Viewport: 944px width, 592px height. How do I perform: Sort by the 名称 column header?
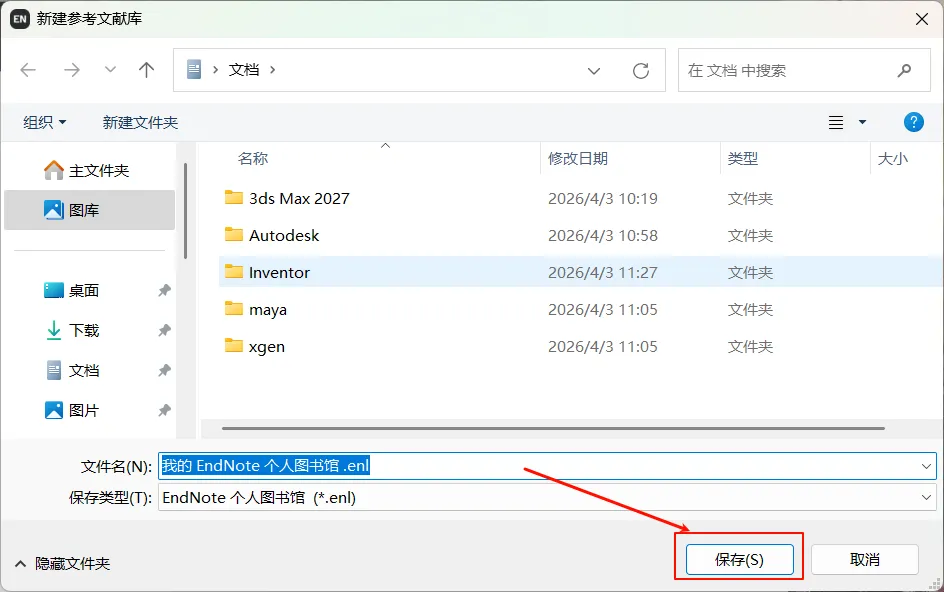(x=253, y=158)
